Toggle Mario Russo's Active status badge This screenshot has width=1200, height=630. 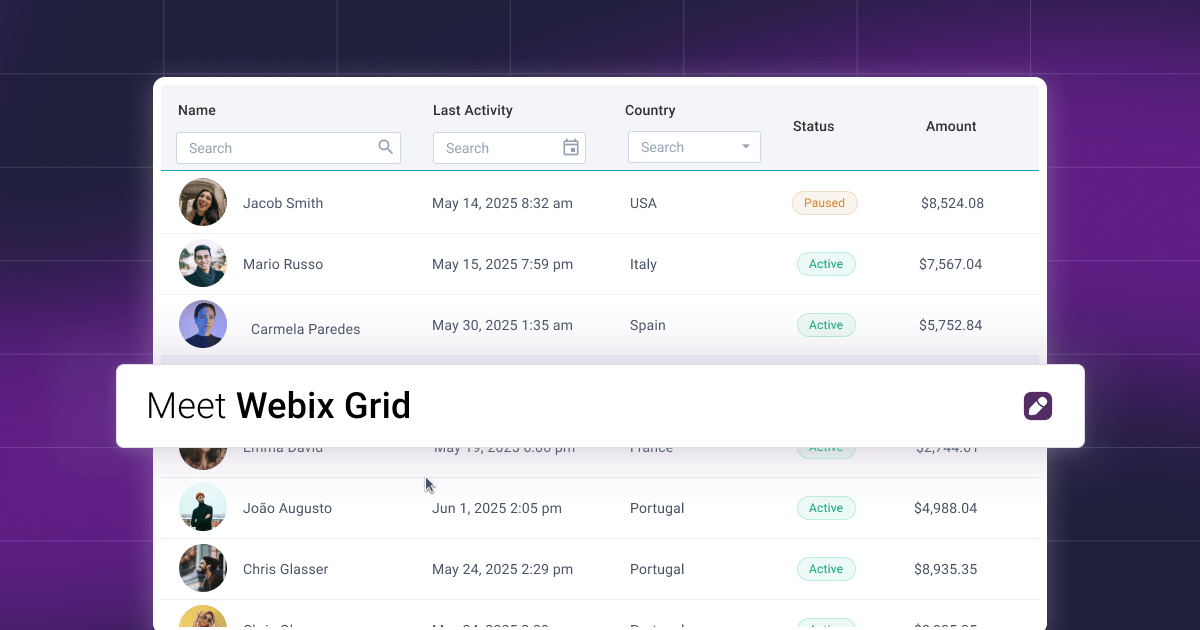(x=826, y=263)
